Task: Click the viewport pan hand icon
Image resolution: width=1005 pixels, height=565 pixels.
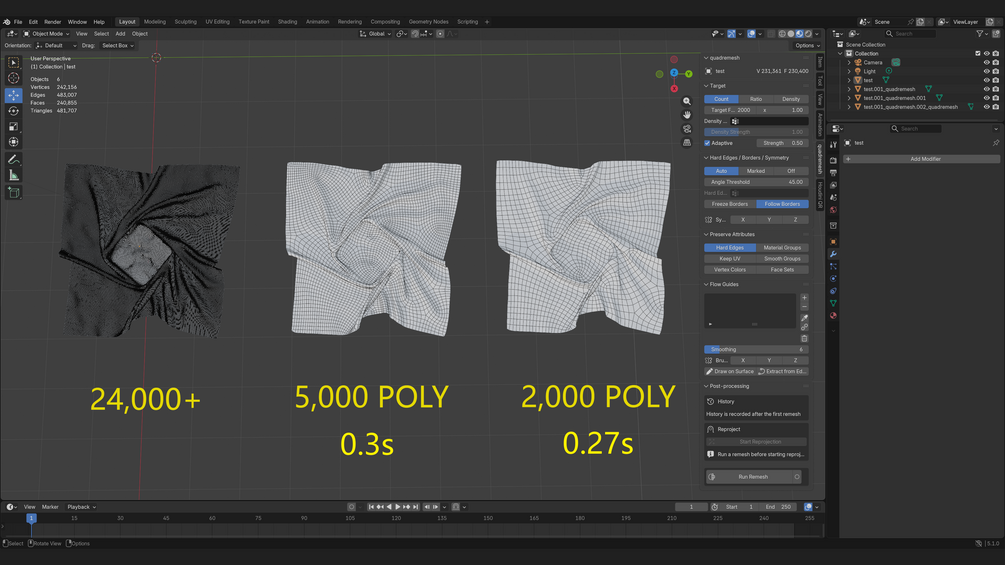Action: pos(686,115)
